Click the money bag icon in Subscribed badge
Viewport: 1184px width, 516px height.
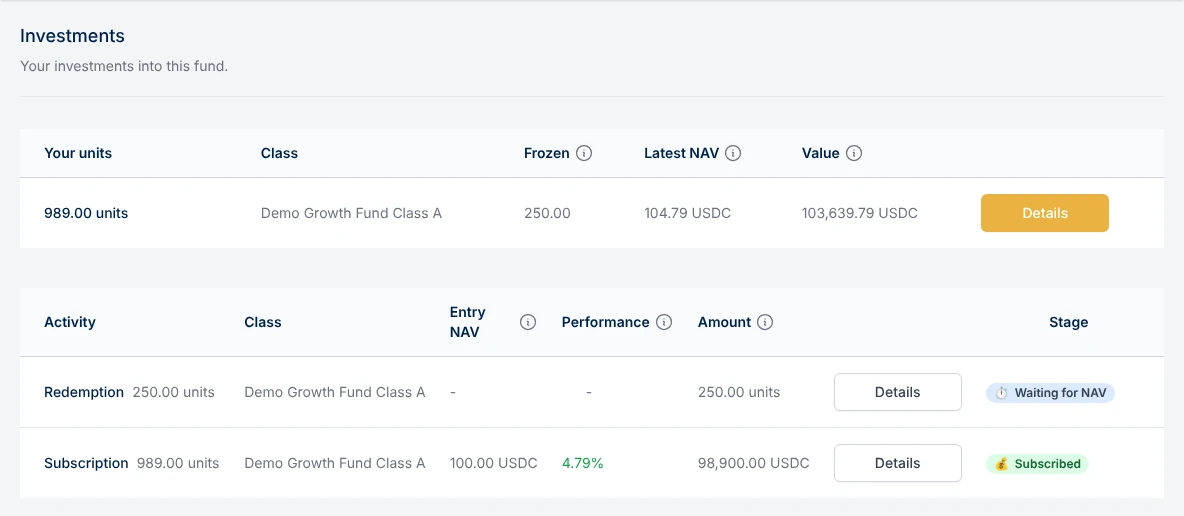pos(1001,464)
